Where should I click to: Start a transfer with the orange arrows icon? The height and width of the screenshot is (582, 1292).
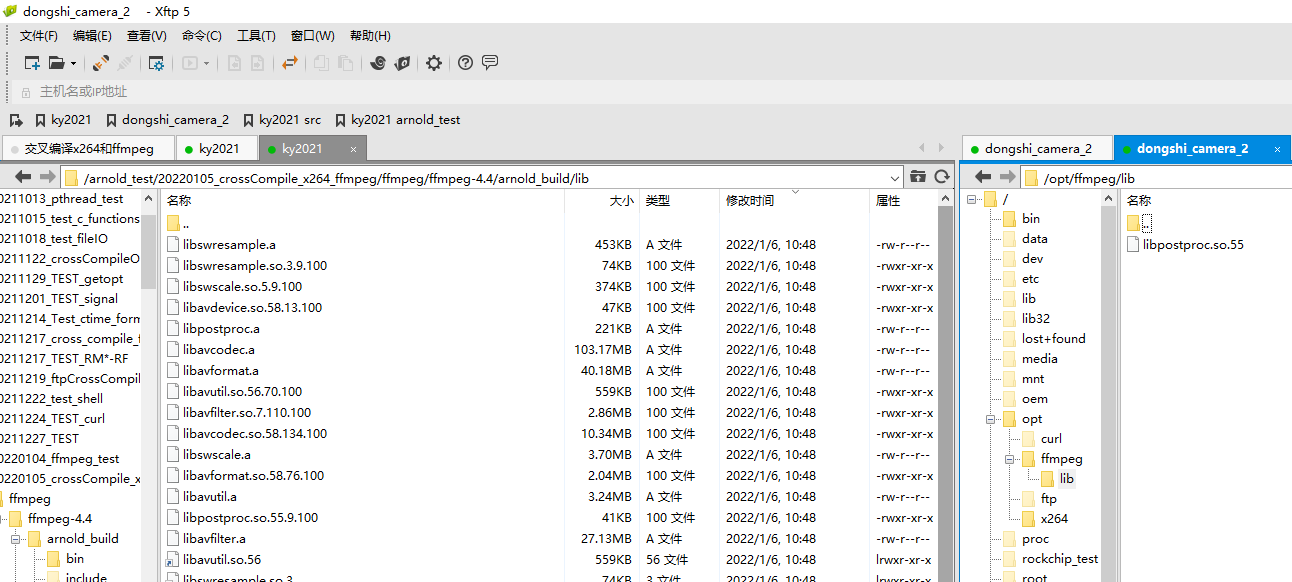(x=290, y=62)
